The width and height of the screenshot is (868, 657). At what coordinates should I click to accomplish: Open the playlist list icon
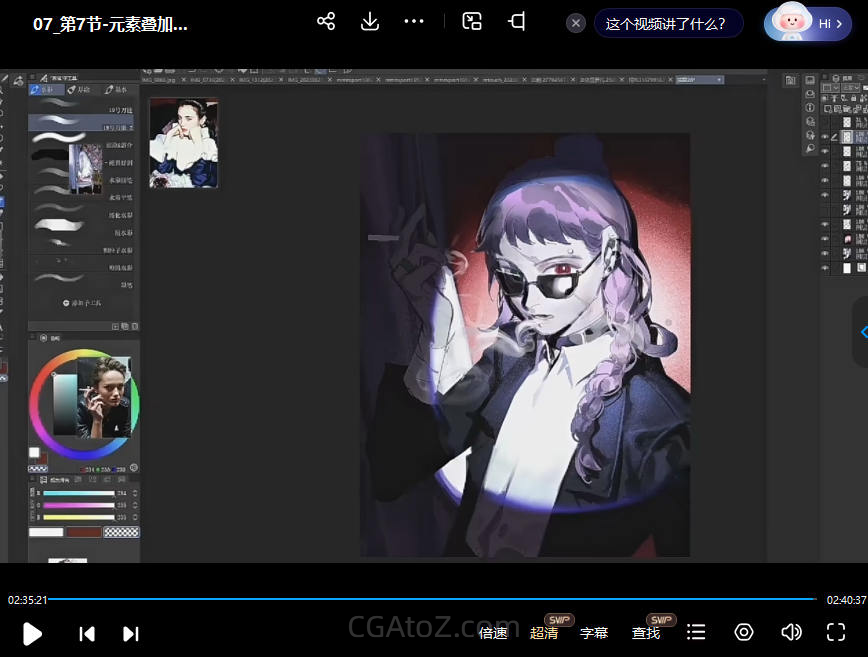(697, 632)
